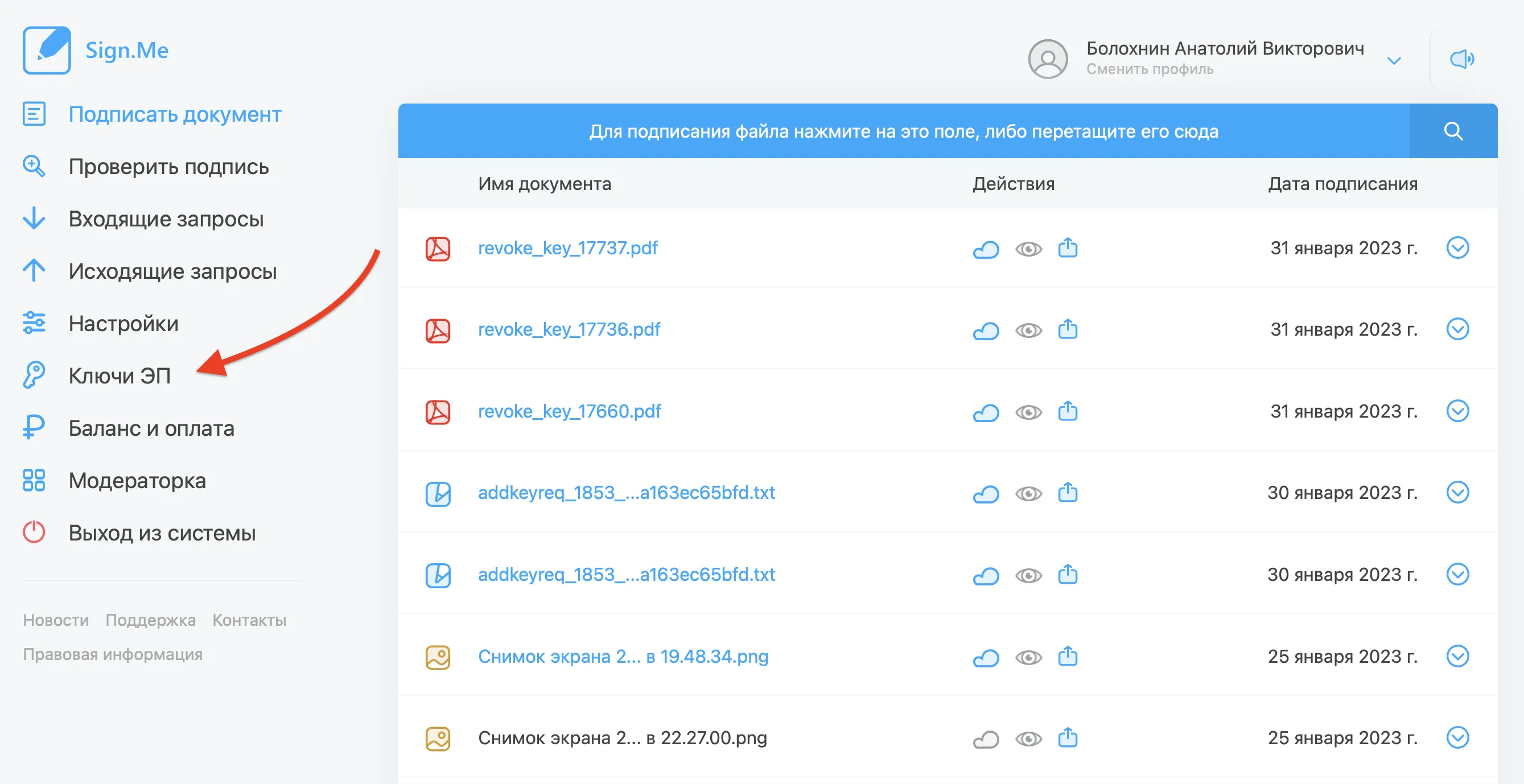Expand second addkeyreq txt row details
This screenshot has width=1524, height=784.
1457,574
